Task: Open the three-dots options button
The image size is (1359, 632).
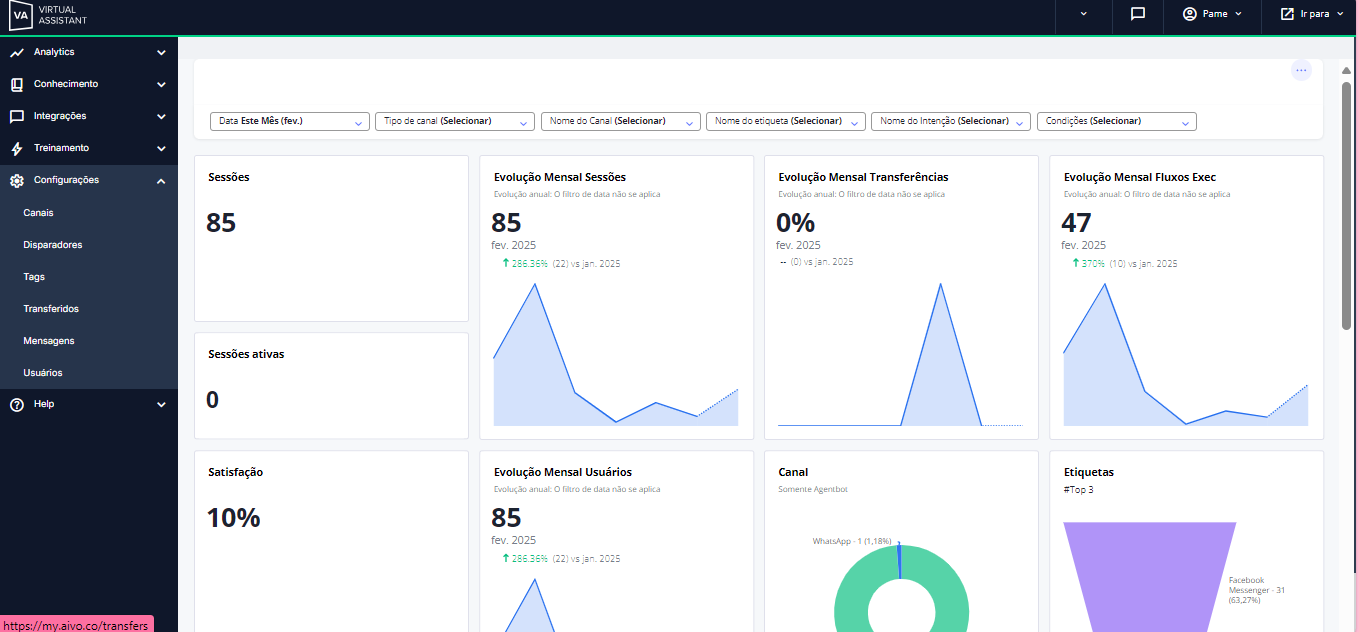Action: pyautogui.click(x=1301, y=70)
